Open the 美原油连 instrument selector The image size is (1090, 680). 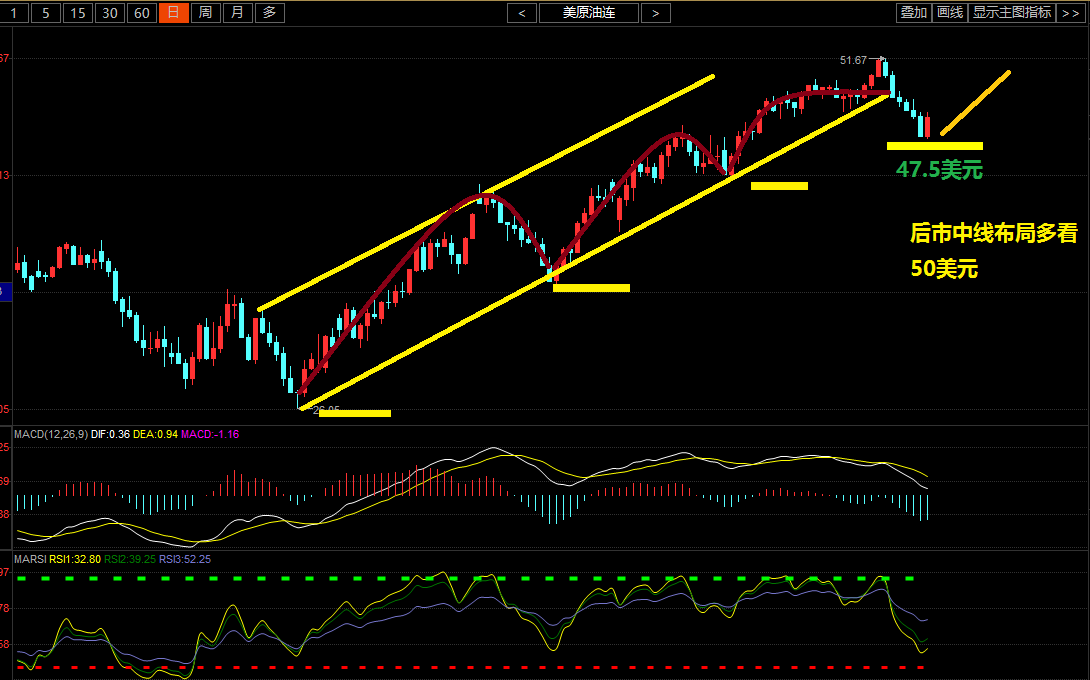point(588,13)
